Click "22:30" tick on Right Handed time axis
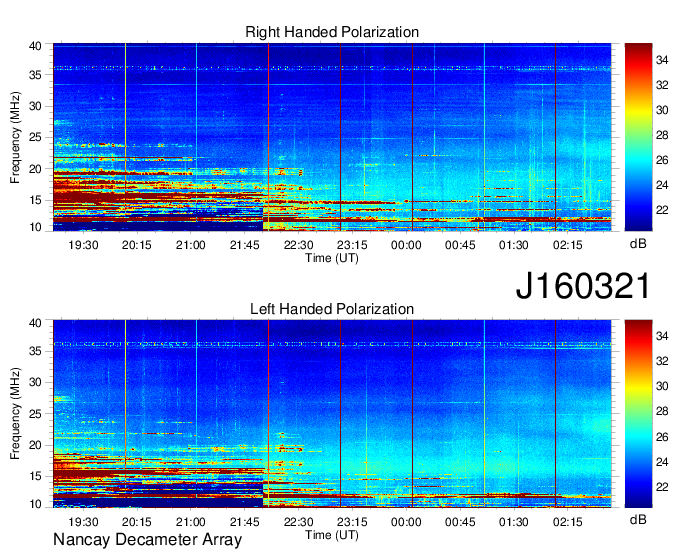This screenshot has width=680, height=552. coord(298,245)
